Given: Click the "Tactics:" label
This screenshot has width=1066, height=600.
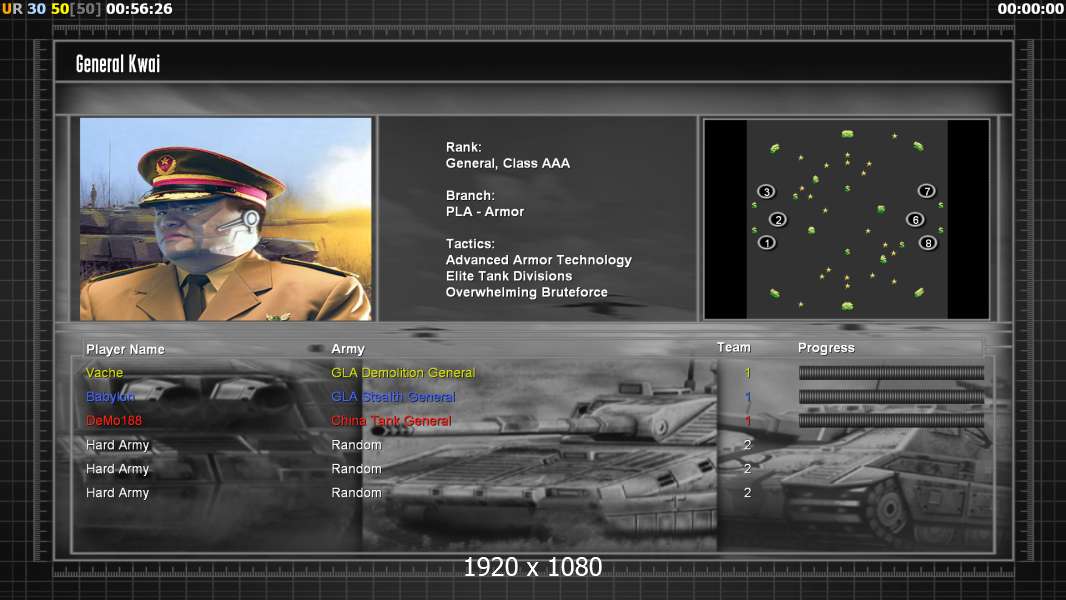Looking at the screenshot, I should tap(470, 243).
